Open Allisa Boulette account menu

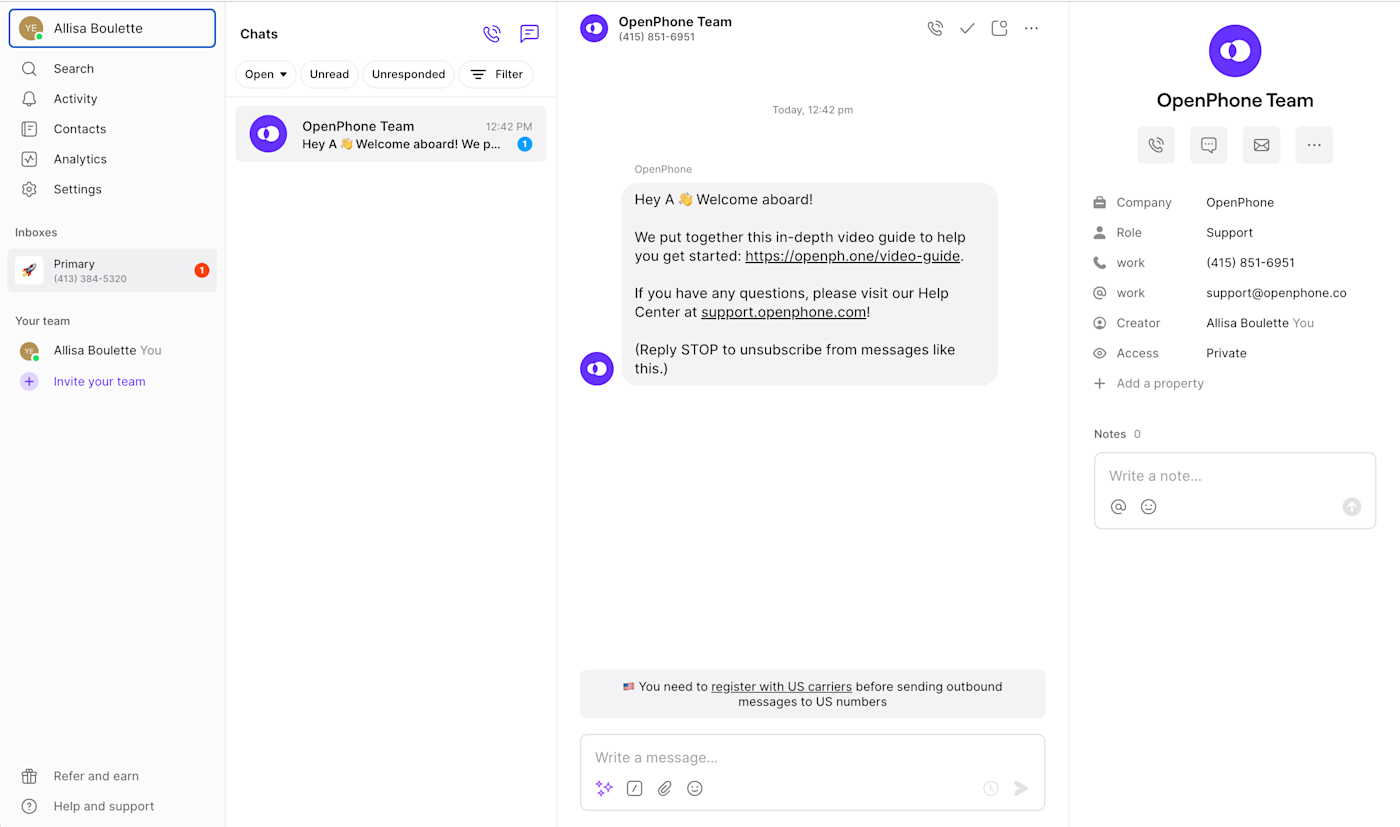112,28
